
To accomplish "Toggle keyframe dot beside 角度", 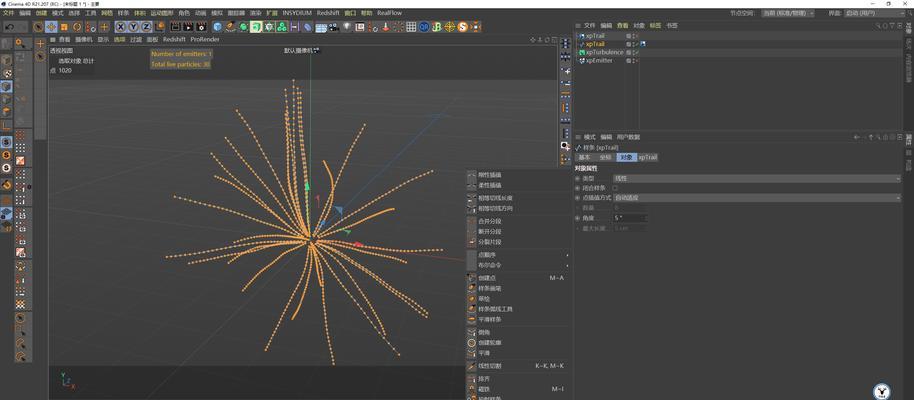I will click(578, 218).
